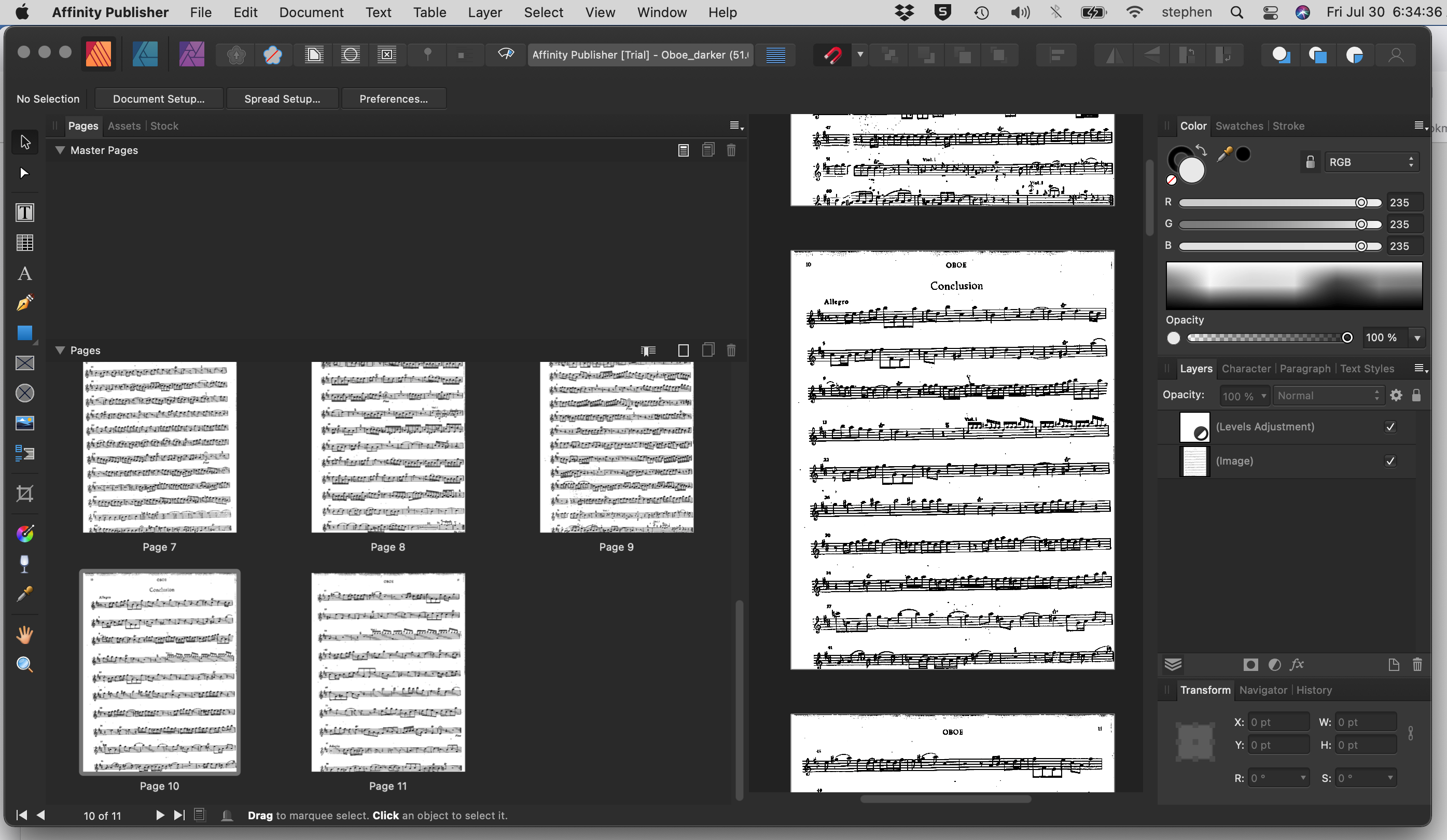
Task: Switch to the Swatches tab
Action: click(1239, 126)
